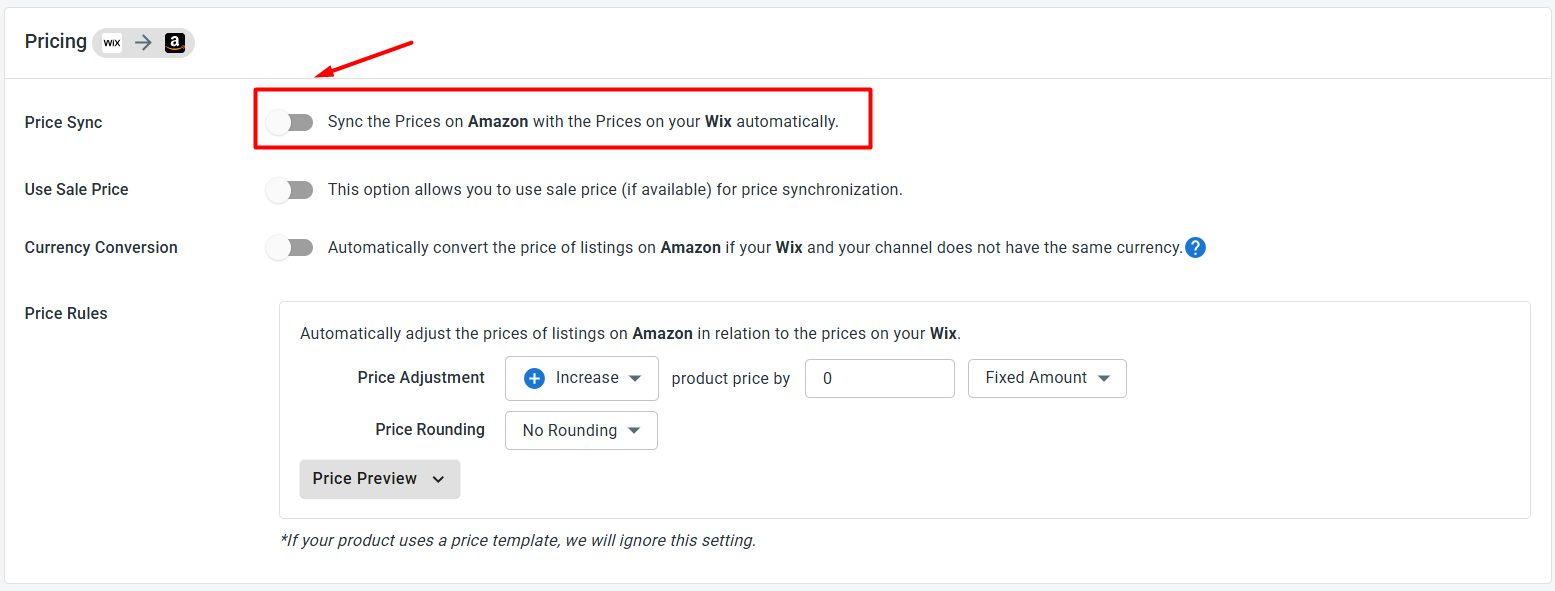
Task: Open the No Rounding dropdown
Action: [x=581, y=430]
